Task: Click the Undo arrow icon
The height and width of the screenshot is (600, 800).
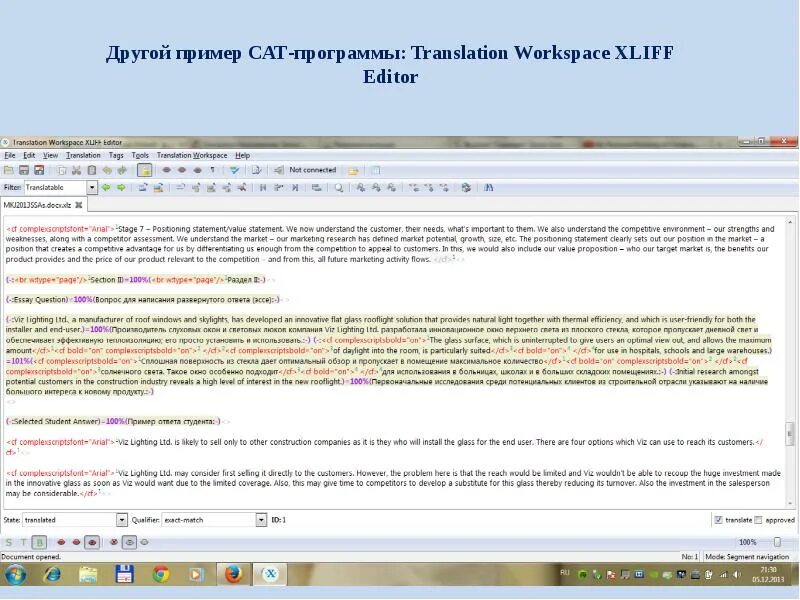Action: pyautogui.click(x=107, y=170)
